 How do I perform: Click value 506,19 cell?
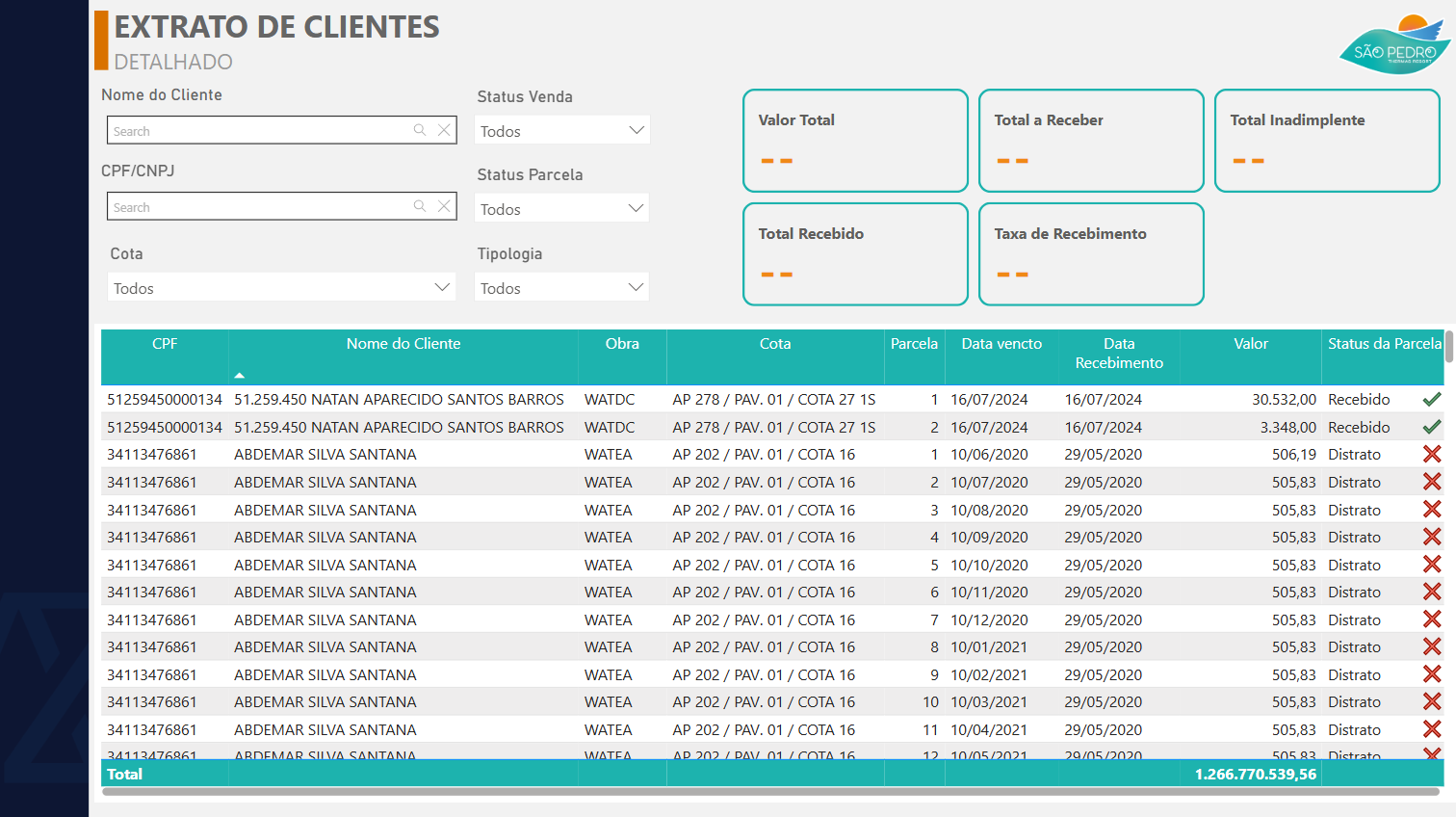click(1294, 454)
